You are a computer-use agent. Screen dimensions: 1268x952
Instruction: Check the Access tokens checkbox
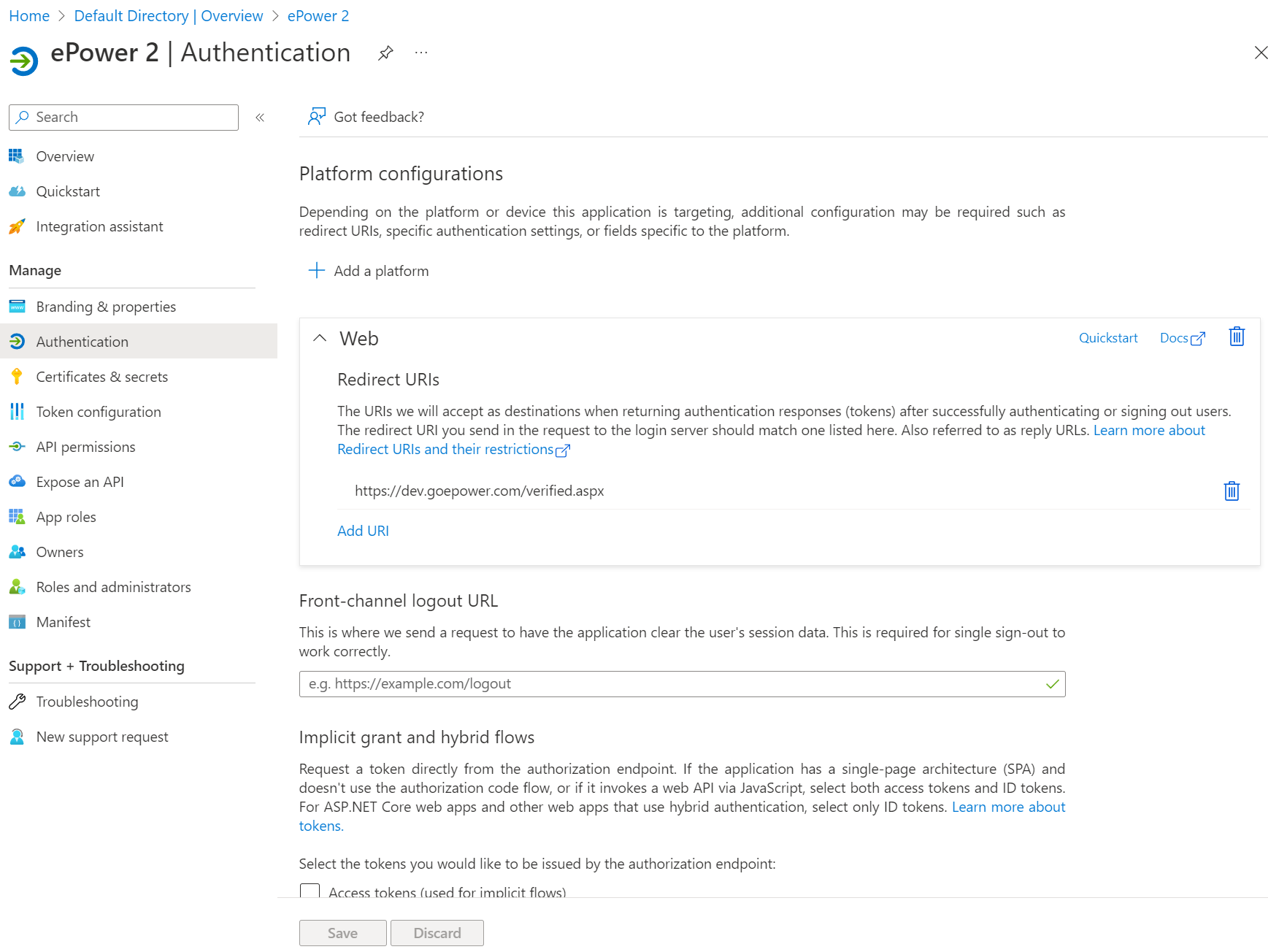[310, 891]
